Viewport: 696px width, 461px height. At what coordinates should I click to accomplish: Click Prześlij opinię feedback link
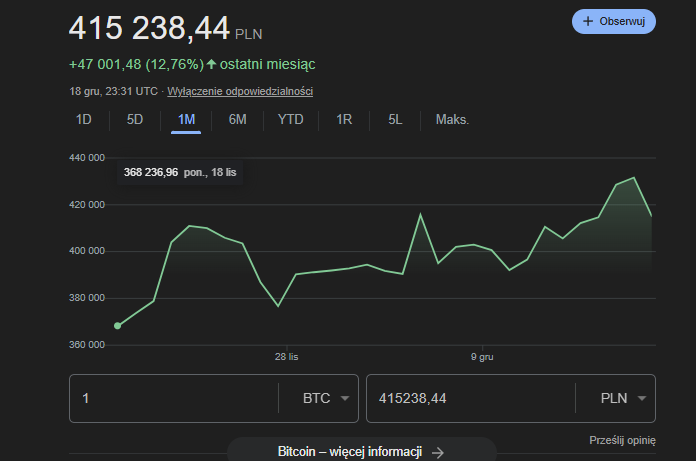(x=622, y=440)
